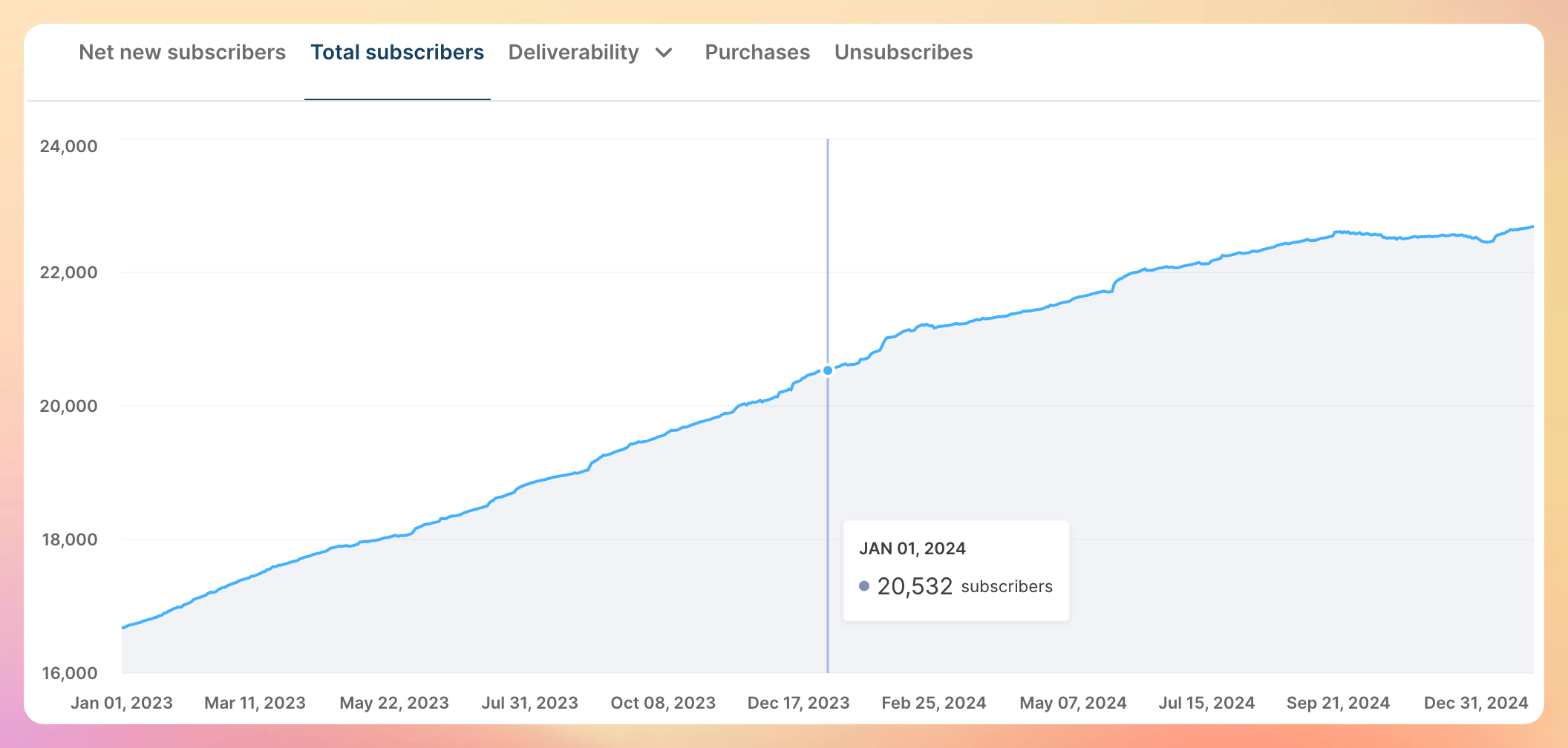Open the Deliverability dropdown
The width and height of the screenshot is (1568, 748).
tap(572, 52)
